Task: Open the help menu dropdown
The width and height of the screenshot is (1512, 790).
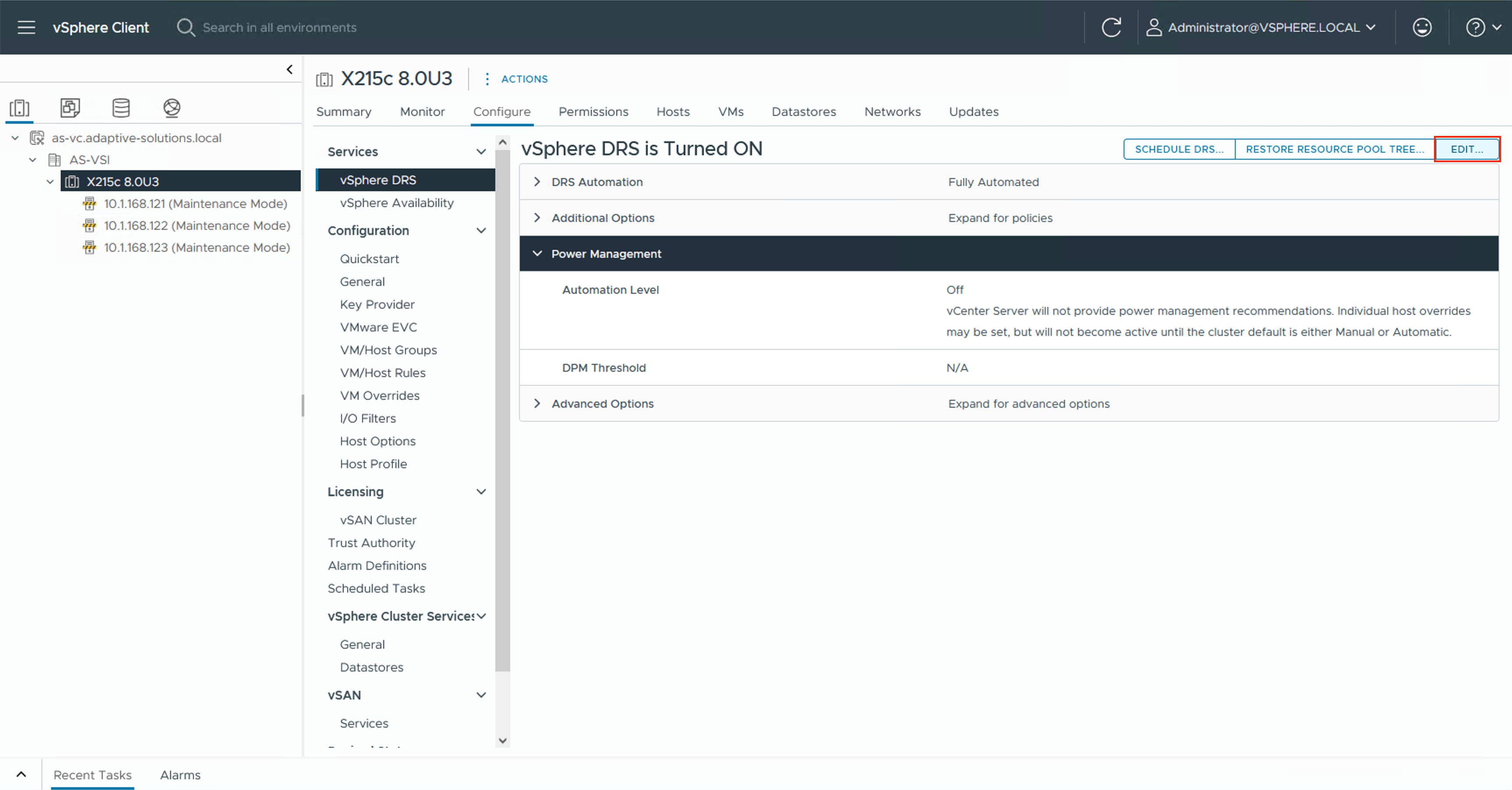Action: [x=1482, y=27]
